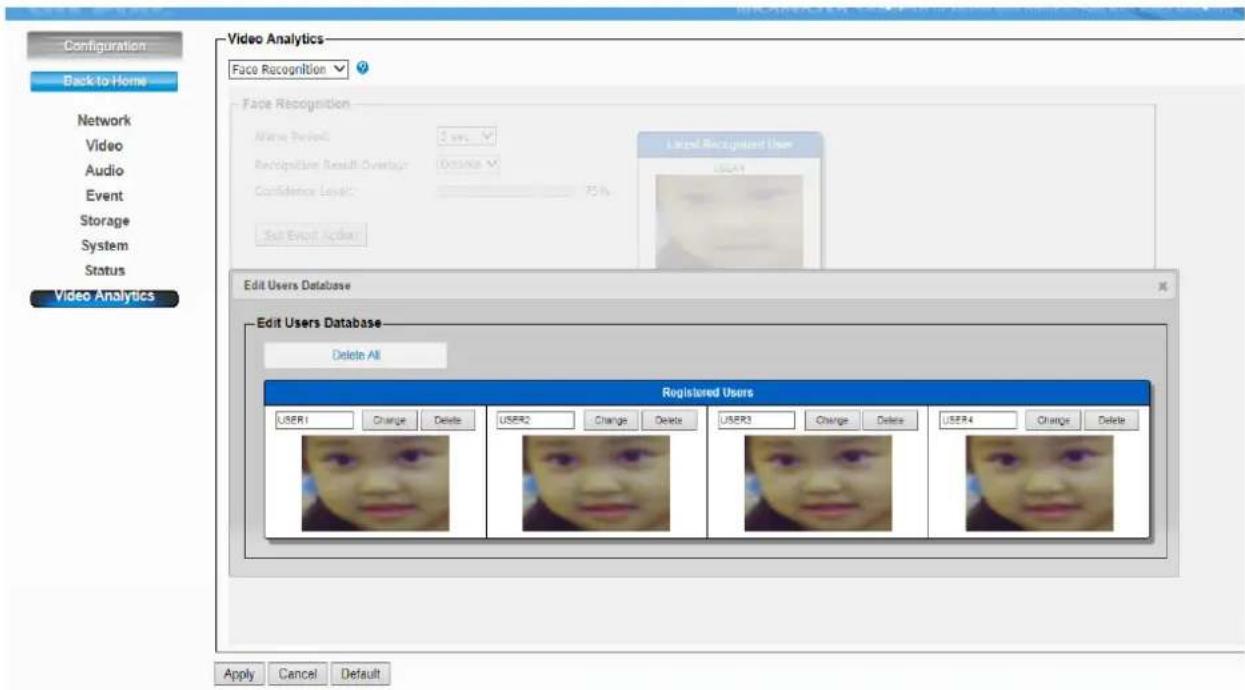Click the USER1 face thumbnail
The width and height of the screenshot is (1245, 690).
[x=375, y=482]
